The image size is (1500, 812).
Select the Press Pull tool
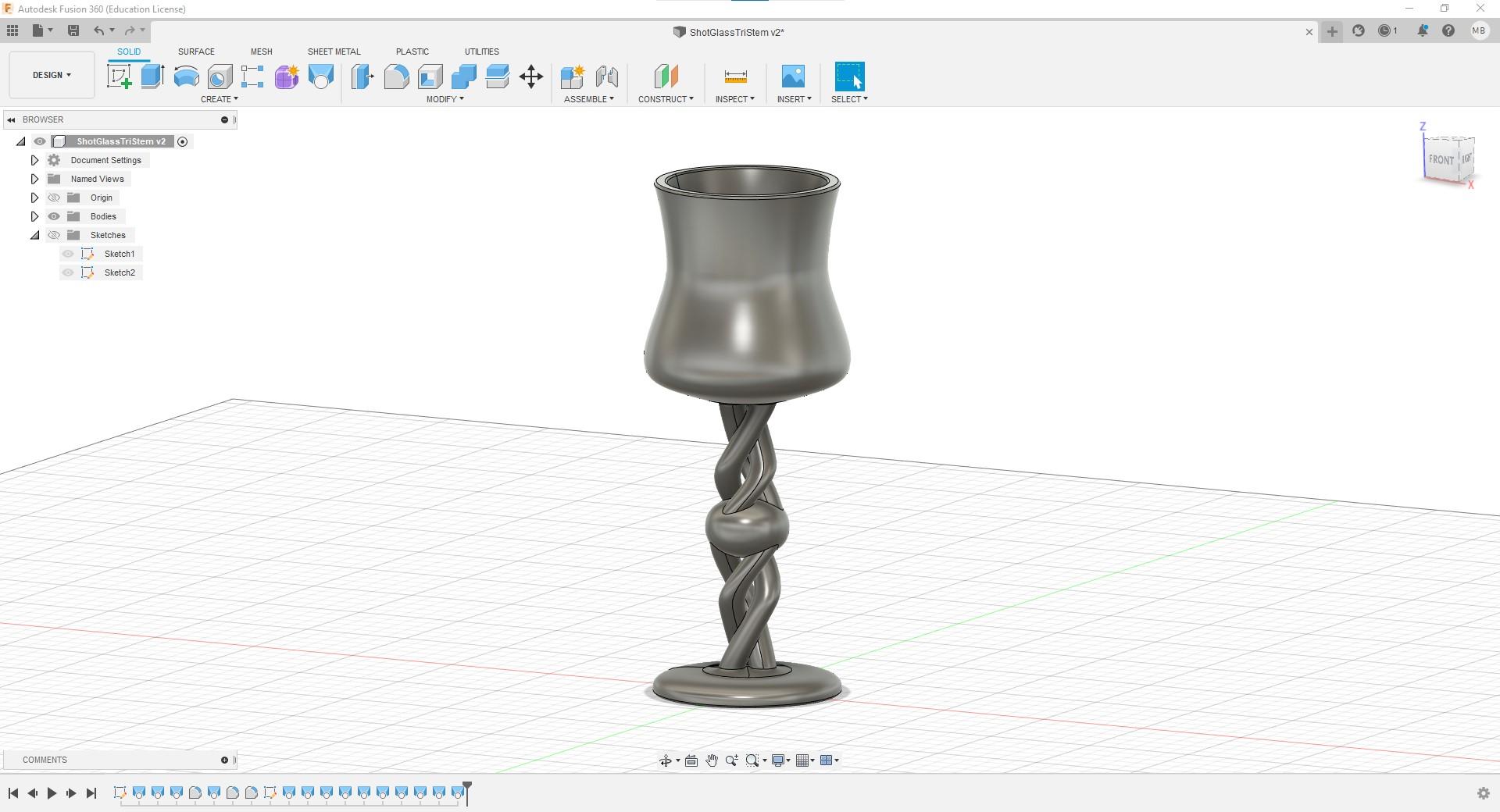362,77
